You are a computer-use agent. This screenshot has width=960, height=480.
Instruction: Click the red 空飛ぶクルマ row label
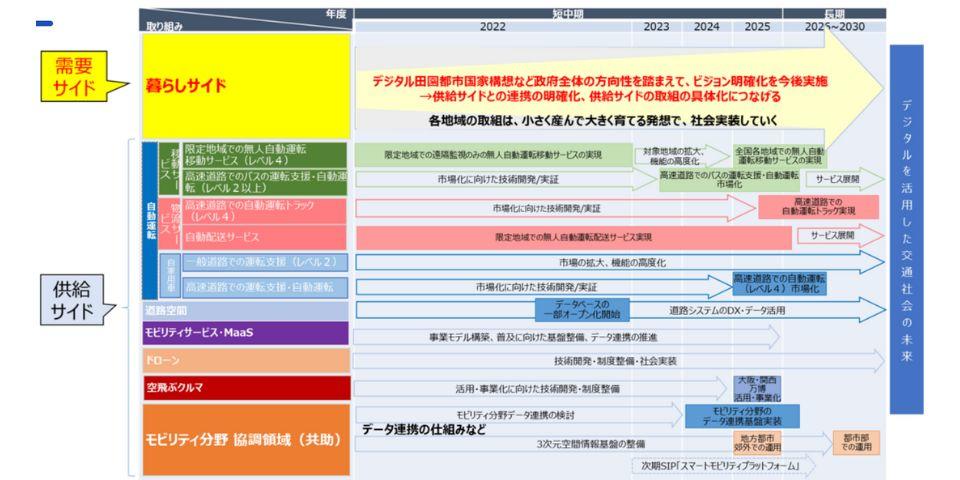(x=246, y=388)
